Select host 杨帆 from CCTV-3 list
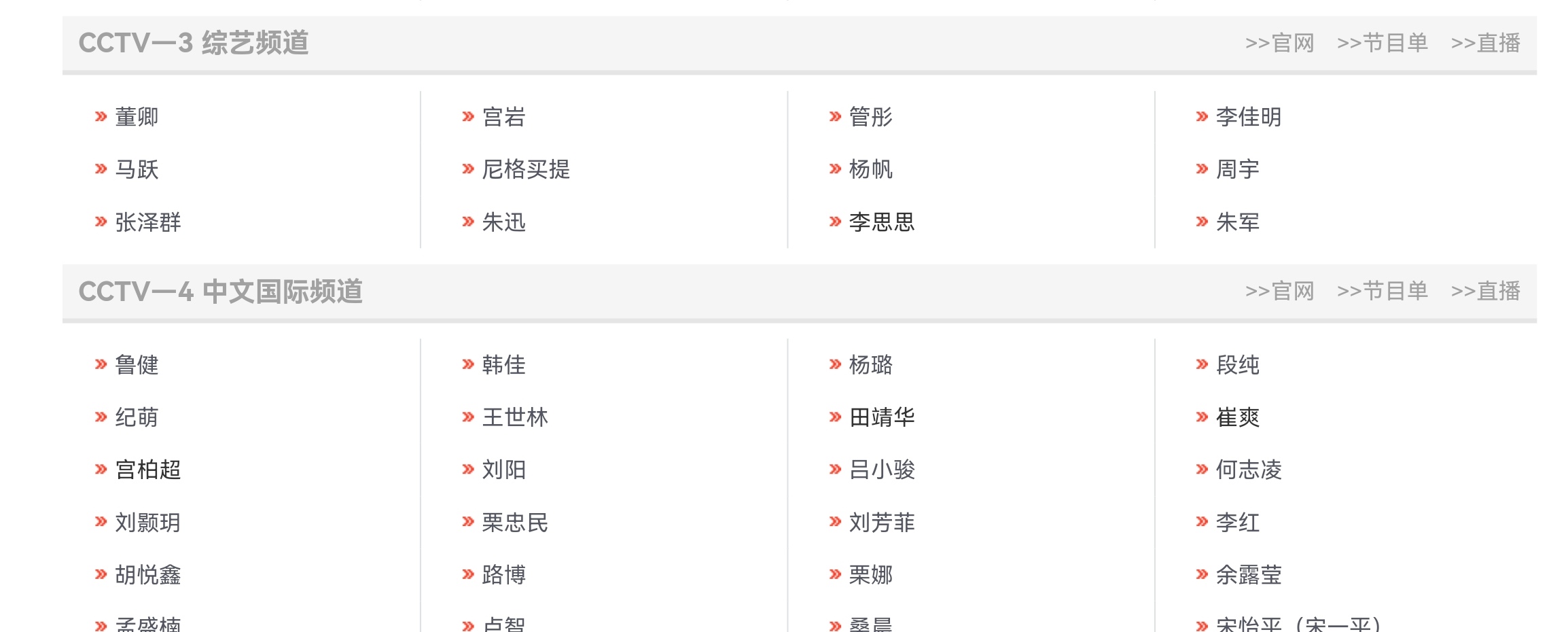 pyautogui.click(x=872, y=169)
